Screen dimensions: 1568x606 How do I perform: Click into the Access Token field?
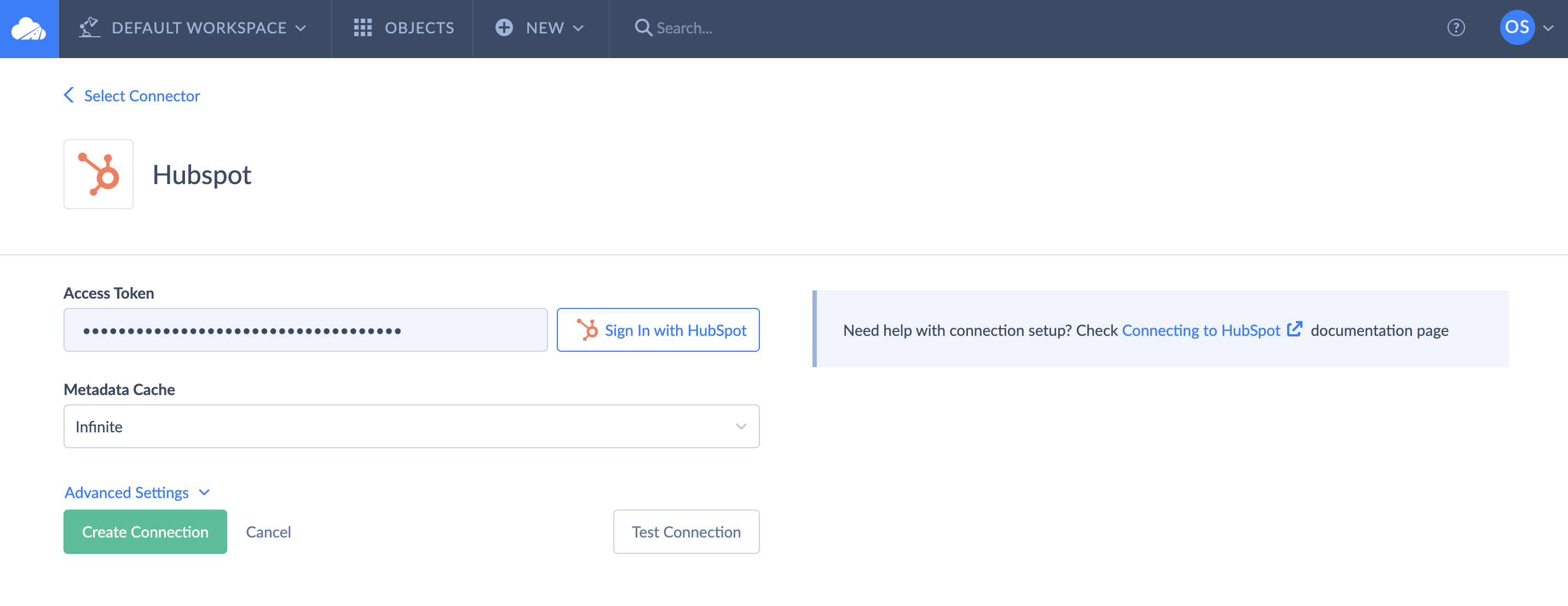305,329
